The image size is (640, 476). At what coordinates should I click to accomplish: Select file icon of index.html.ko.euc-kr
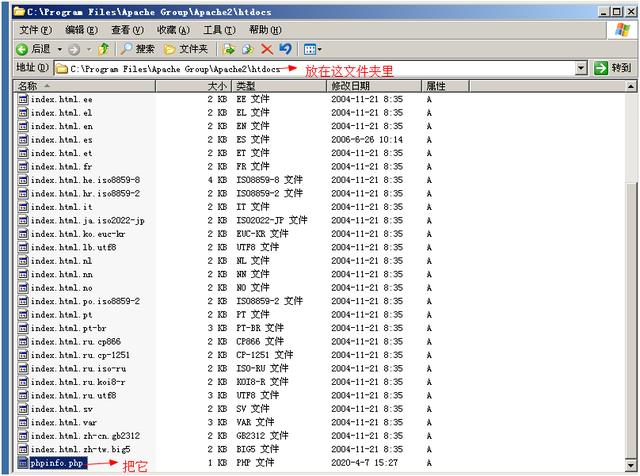click(x=23, y=234)
